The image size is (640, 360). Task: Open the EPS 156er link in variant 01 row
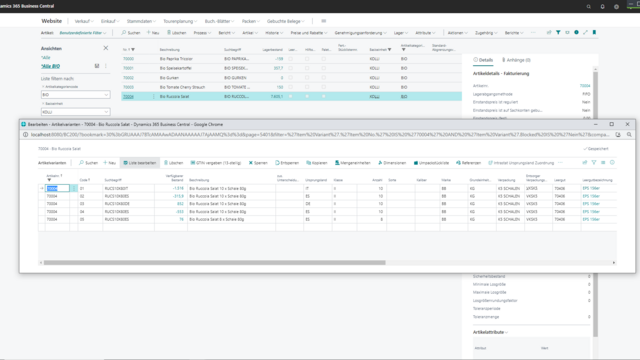coord(591,189)
